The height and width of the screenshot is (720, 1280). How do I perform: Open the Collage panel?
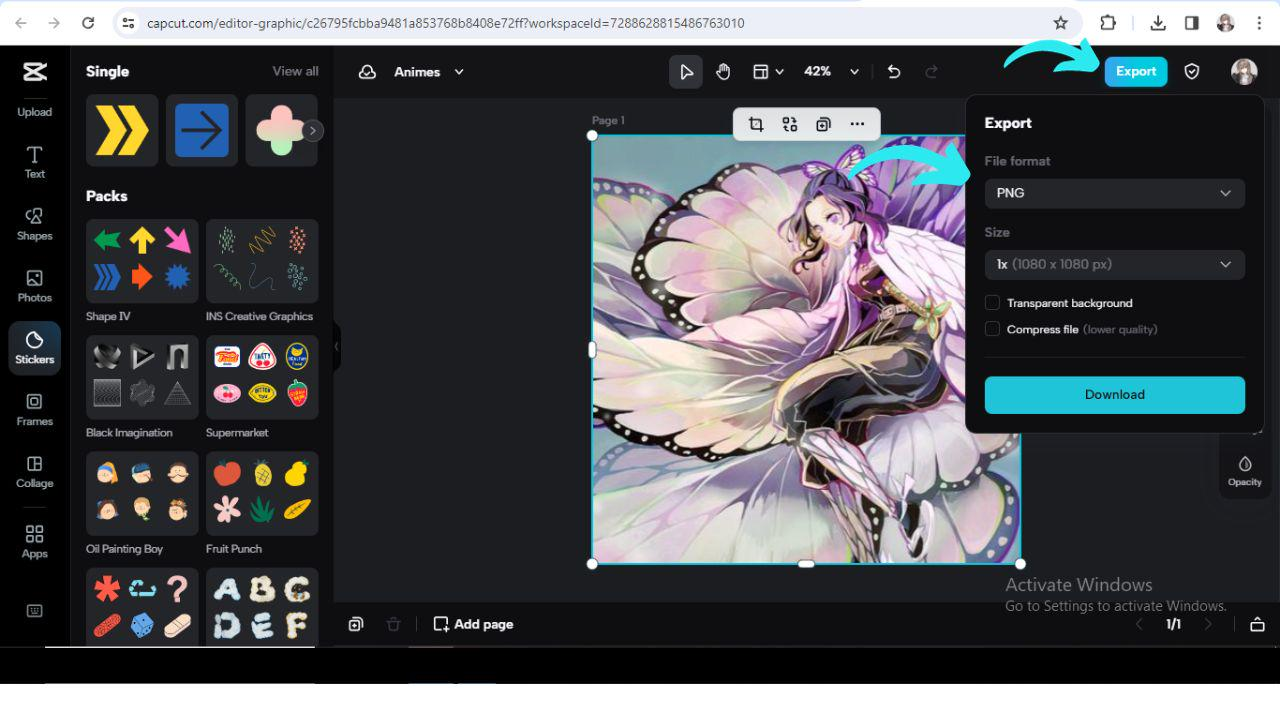34,471
